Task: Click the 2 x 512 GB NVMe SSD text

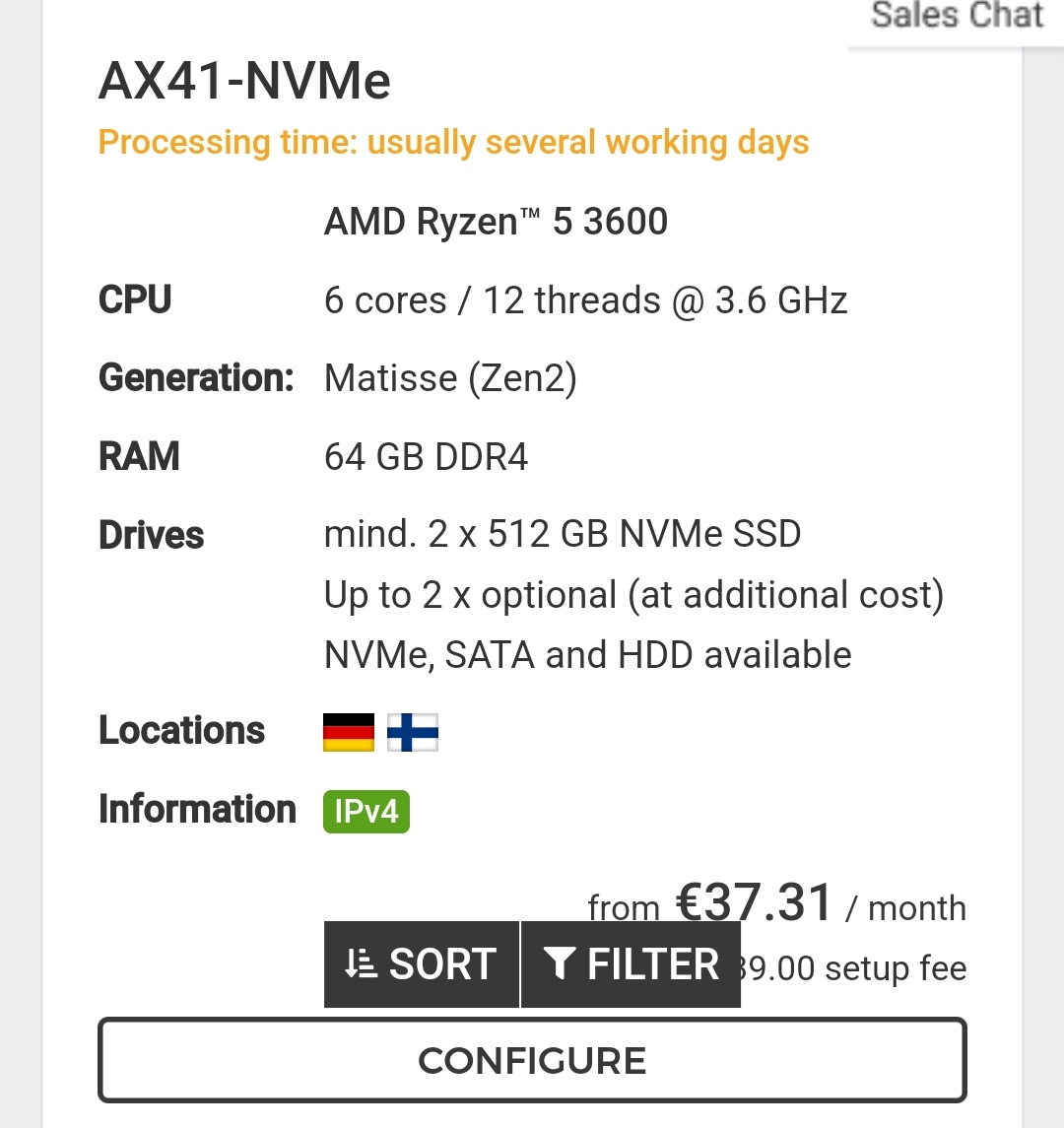Action: 615,534
